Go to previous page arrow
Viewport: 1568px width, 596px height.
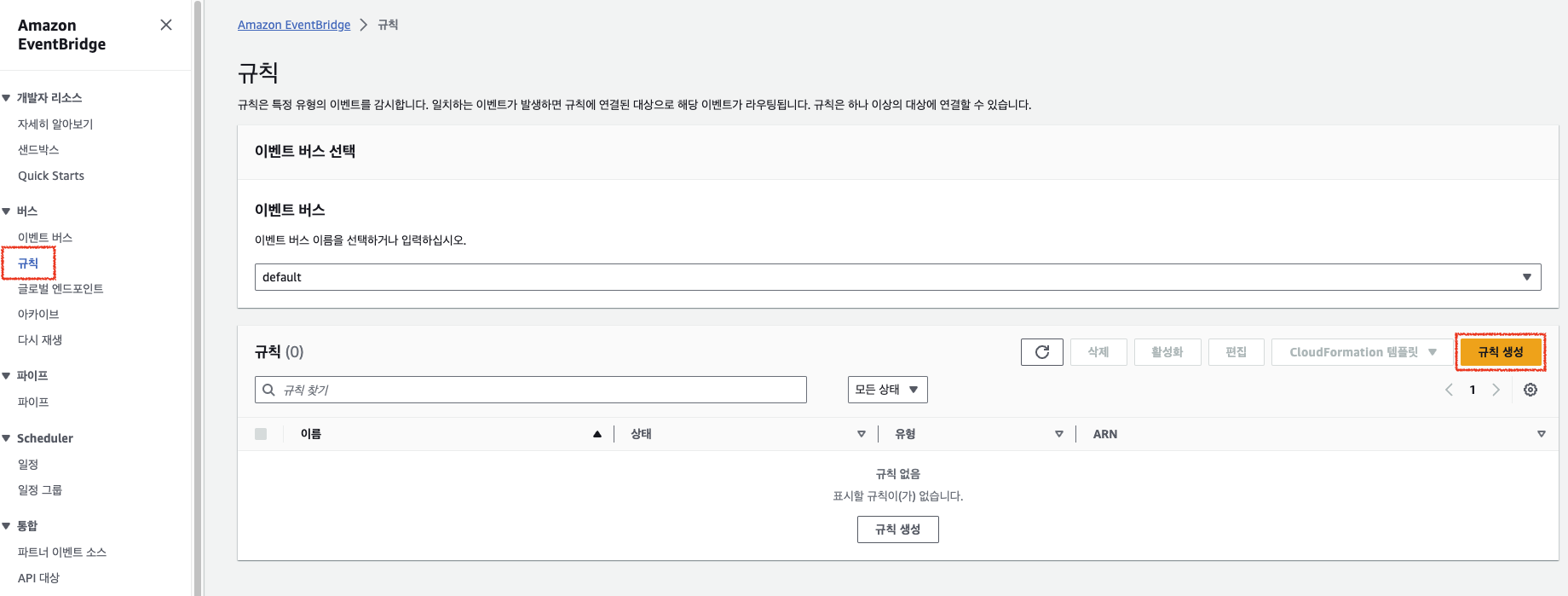(x=1449, y=390)
